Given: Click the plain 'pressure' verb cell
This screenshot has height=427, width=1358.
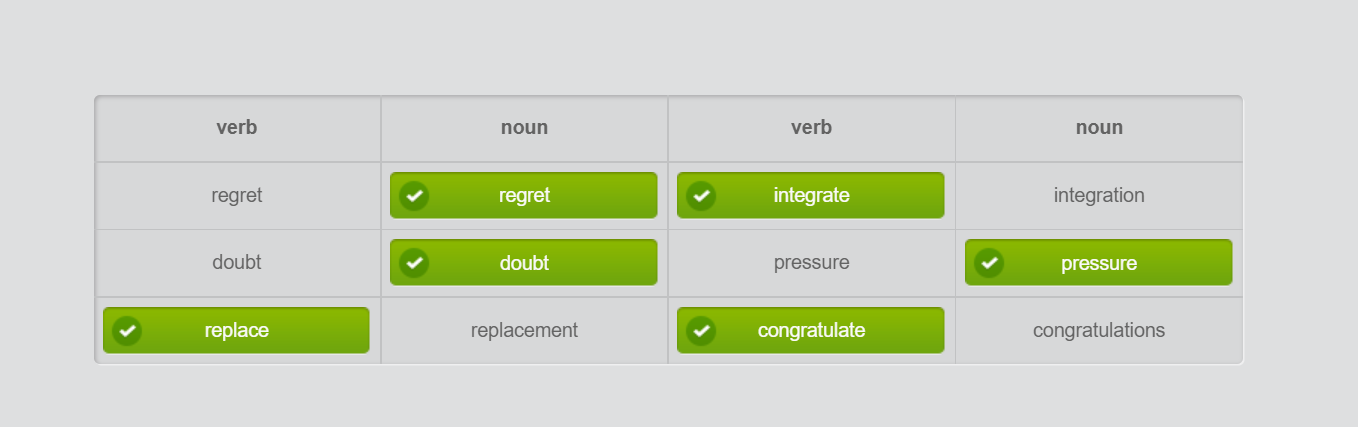Looking at the screenshot, I should point(811,263).
